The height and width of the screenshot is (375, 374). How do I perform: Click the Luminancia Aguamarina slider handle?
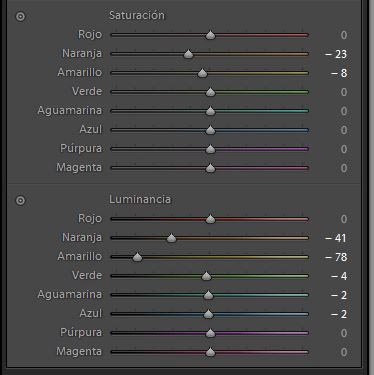pos(208,295)
